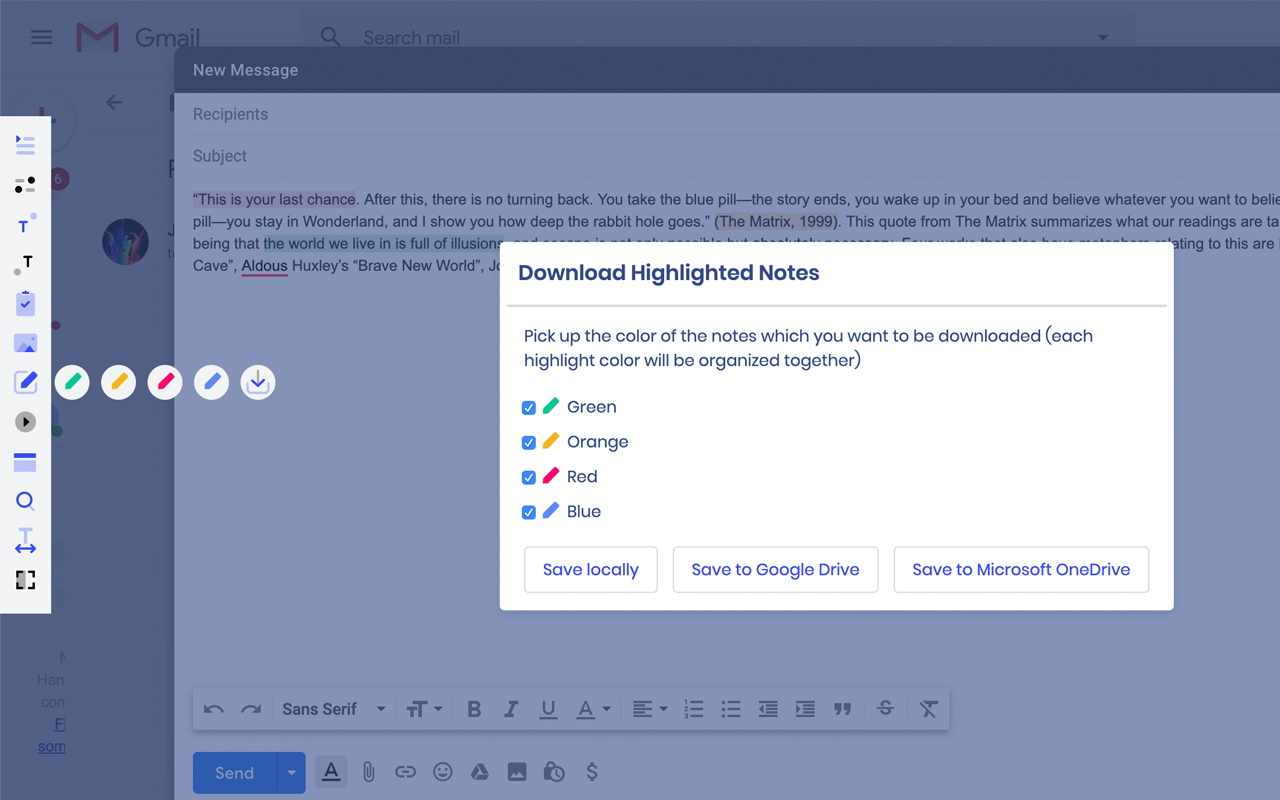1280x800 pixels.
Task: Uncheck the Green highlight color
Action: pyautogui.click(x=528, y=407)
